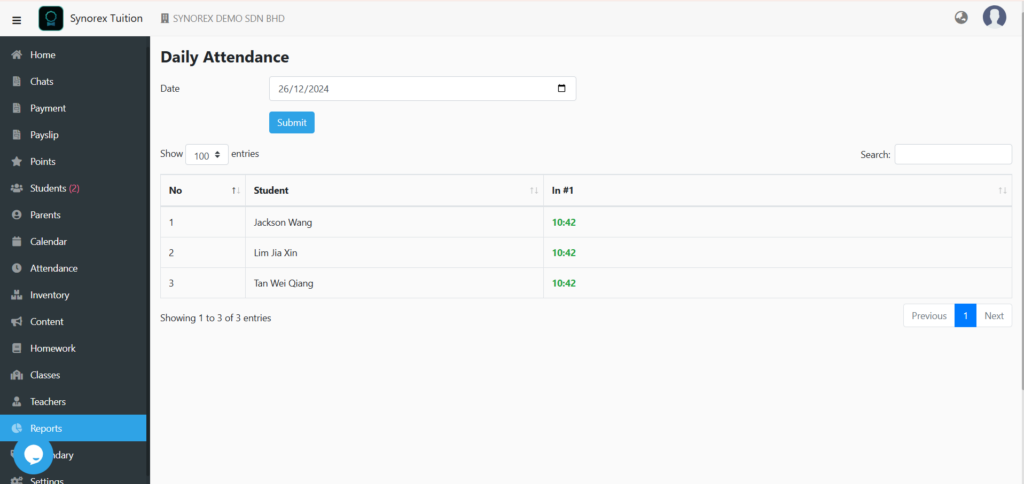Click the Previous pagination button
1024x484 pixels.
tap(929, 315)
